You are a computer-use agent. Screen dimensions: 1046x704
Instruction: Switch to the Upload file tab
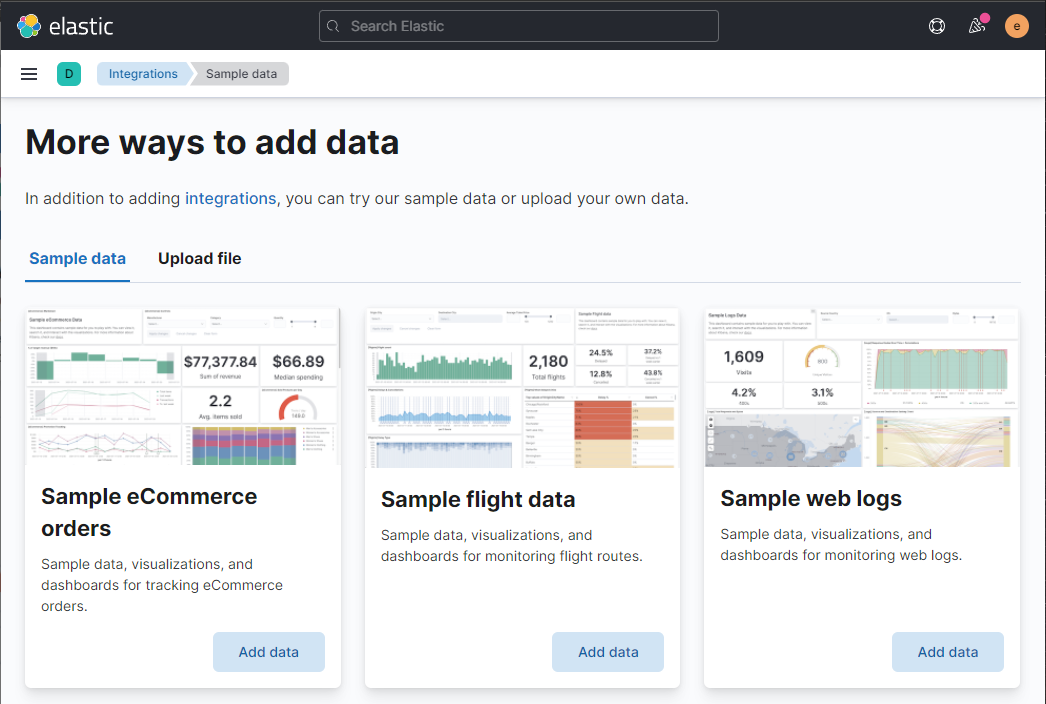199,258
